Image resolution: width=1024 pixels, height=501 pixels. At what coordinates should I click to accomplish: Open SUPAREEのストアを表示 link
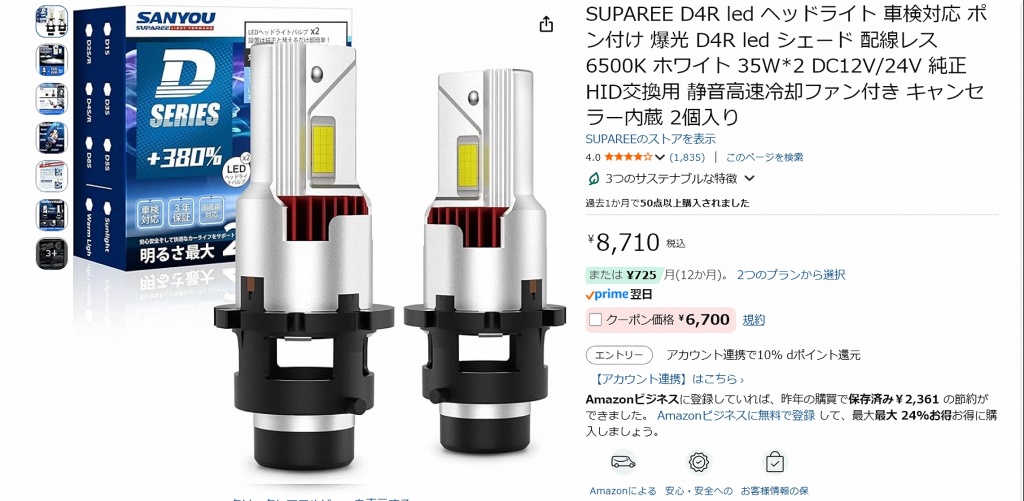650,139
